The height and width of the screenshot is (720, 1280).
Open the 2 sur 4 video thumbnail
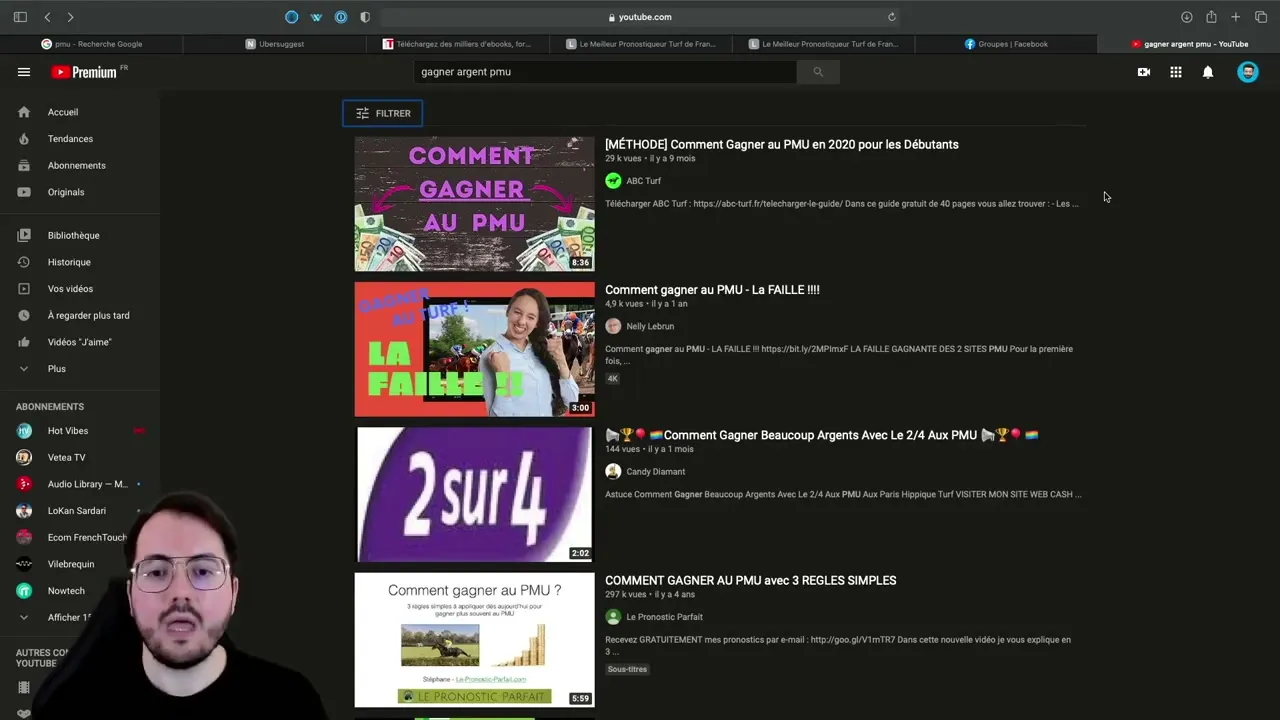[474, 494]
